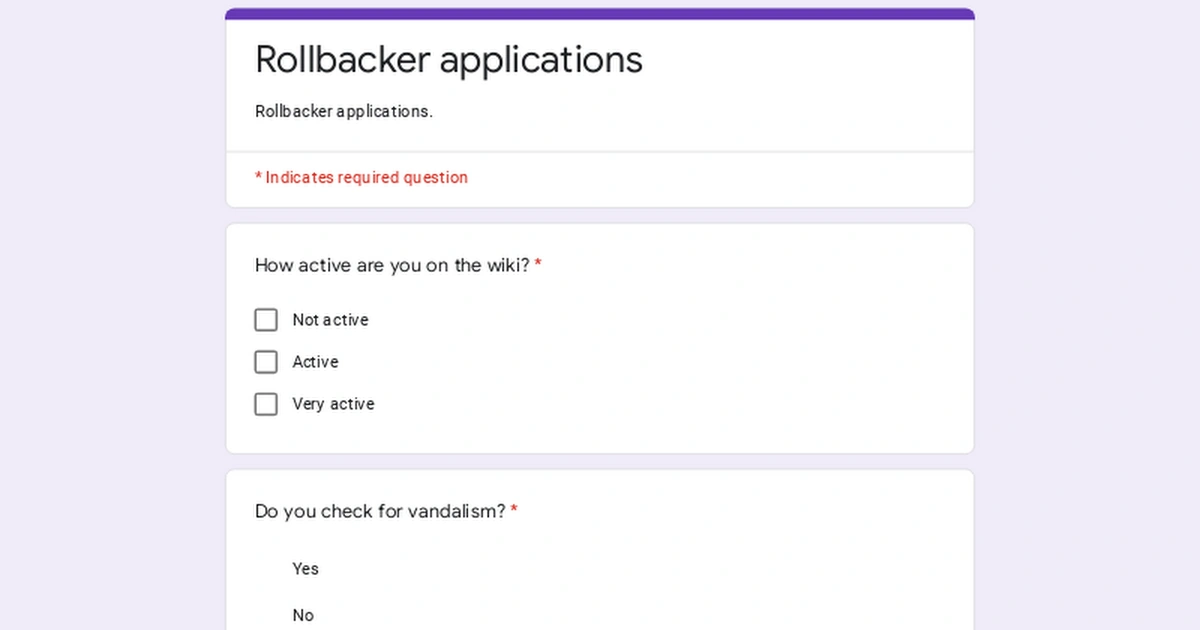
Task: Click the required asterisk on the activity question
Action: [x=539, y=265]
